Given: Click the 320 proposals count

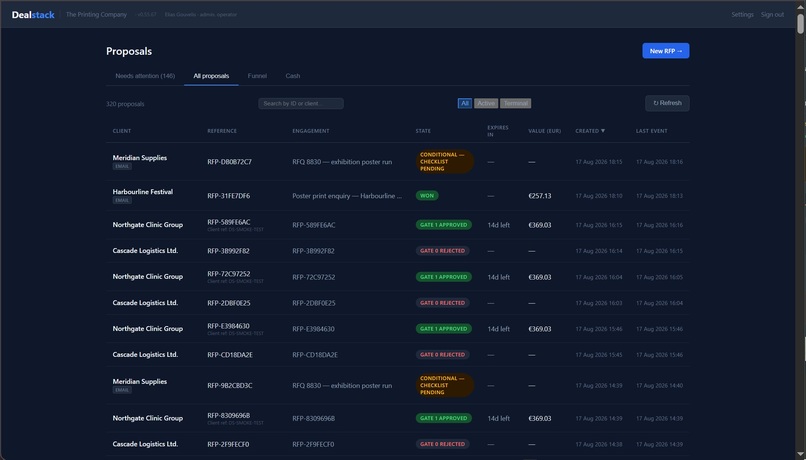Looking at the screenshot, I should click(x=125, y=104).
